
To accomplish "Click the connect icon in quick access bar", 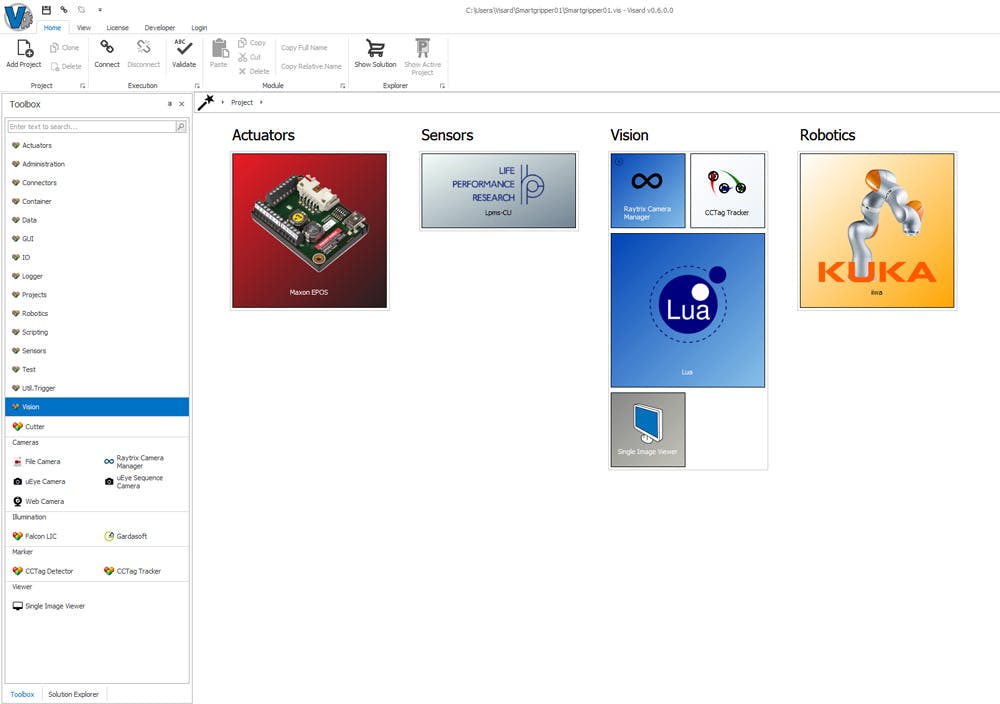I will [x=64, y=10].
